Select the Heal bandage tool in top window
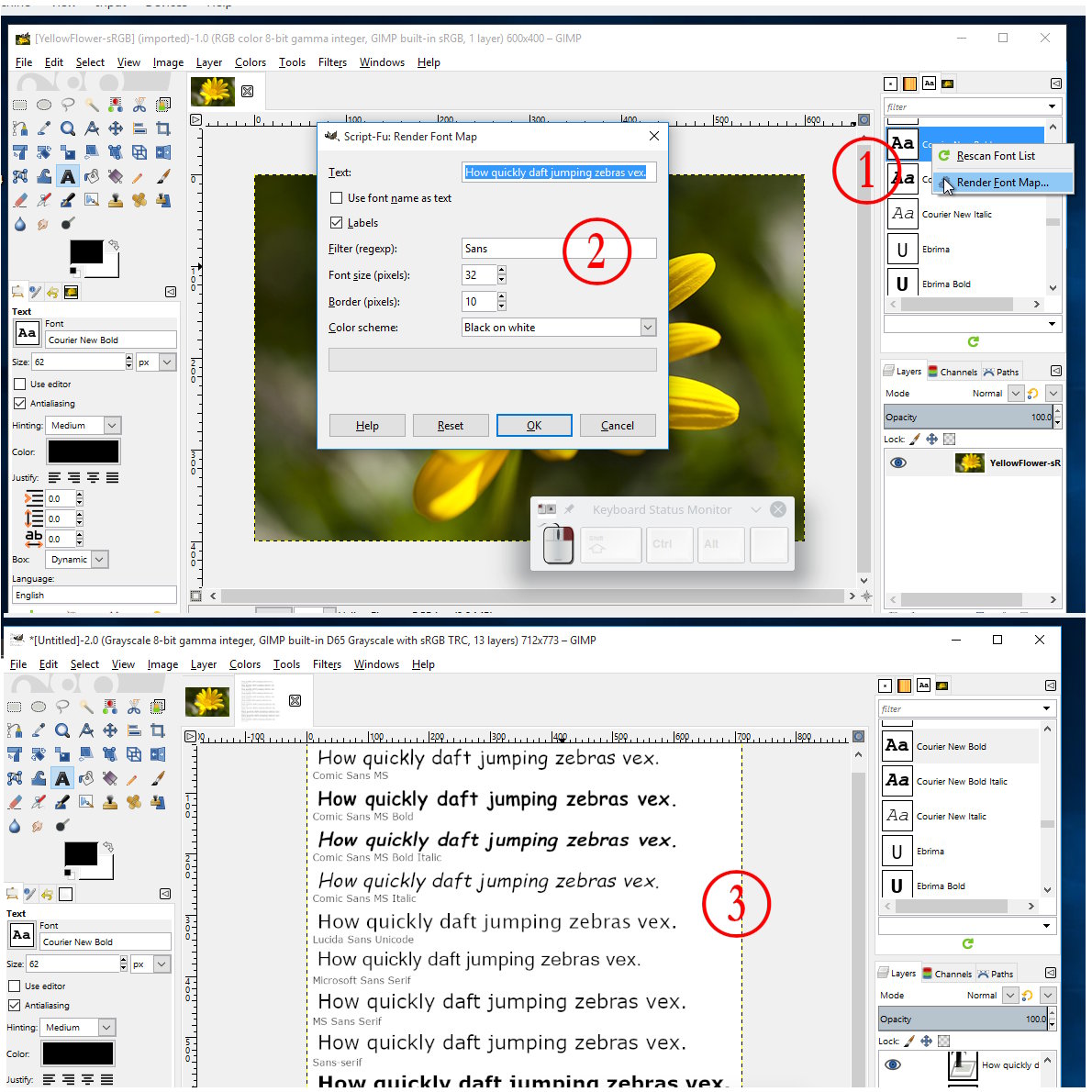This screenshot has width=1092, height=1092. [x=139, y=201]
